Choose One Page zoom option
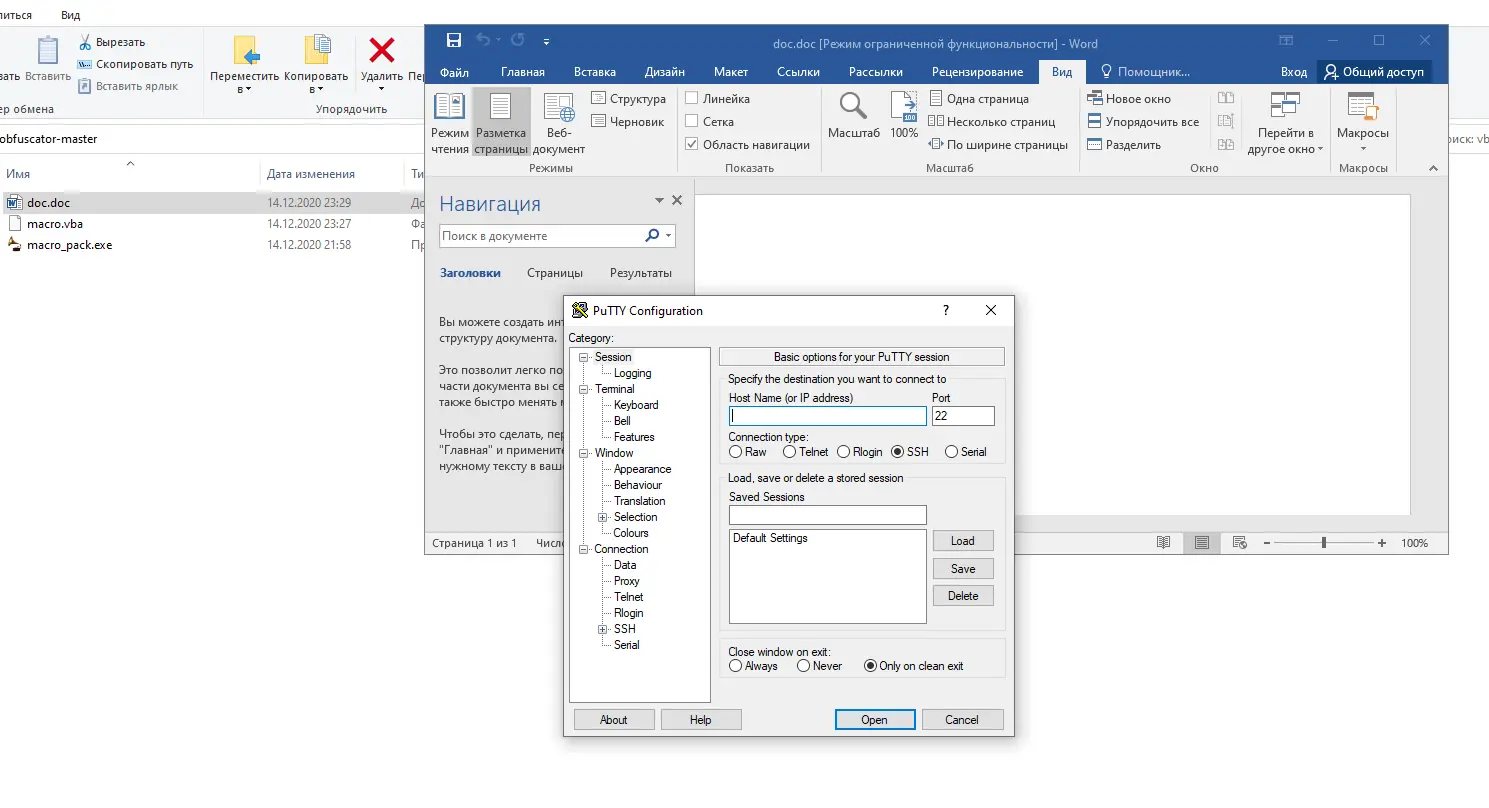Viewport: 1489px width, 808px height. tap(979, 99)
